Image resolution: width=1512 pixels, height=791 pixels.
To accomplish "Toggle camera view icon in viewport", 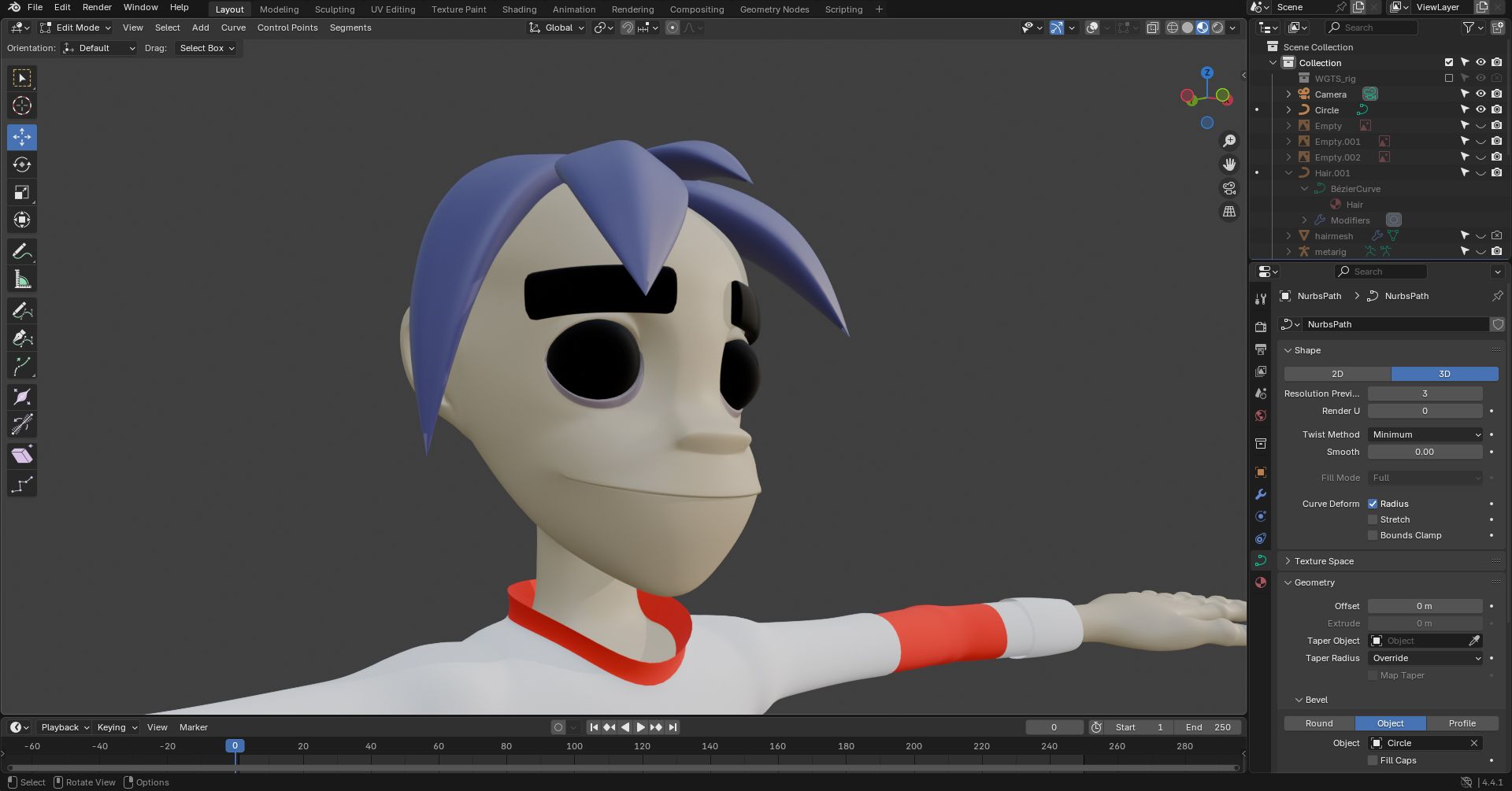I will (1228, 188).
